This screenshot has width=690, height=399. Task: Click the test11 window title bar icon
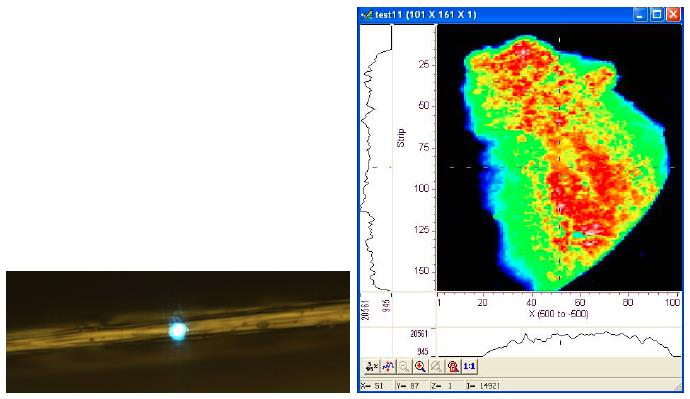pos(367,15)
